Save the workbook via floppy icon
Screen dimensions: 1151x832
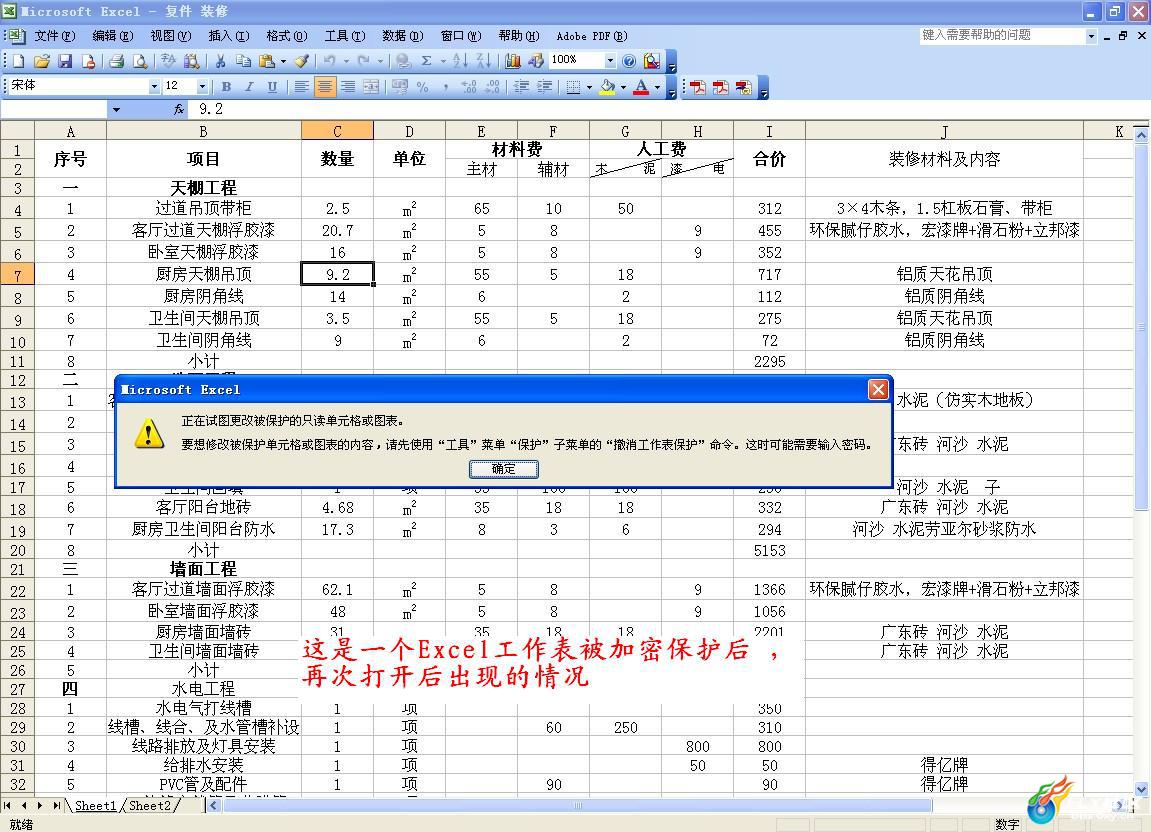point(65,61)
